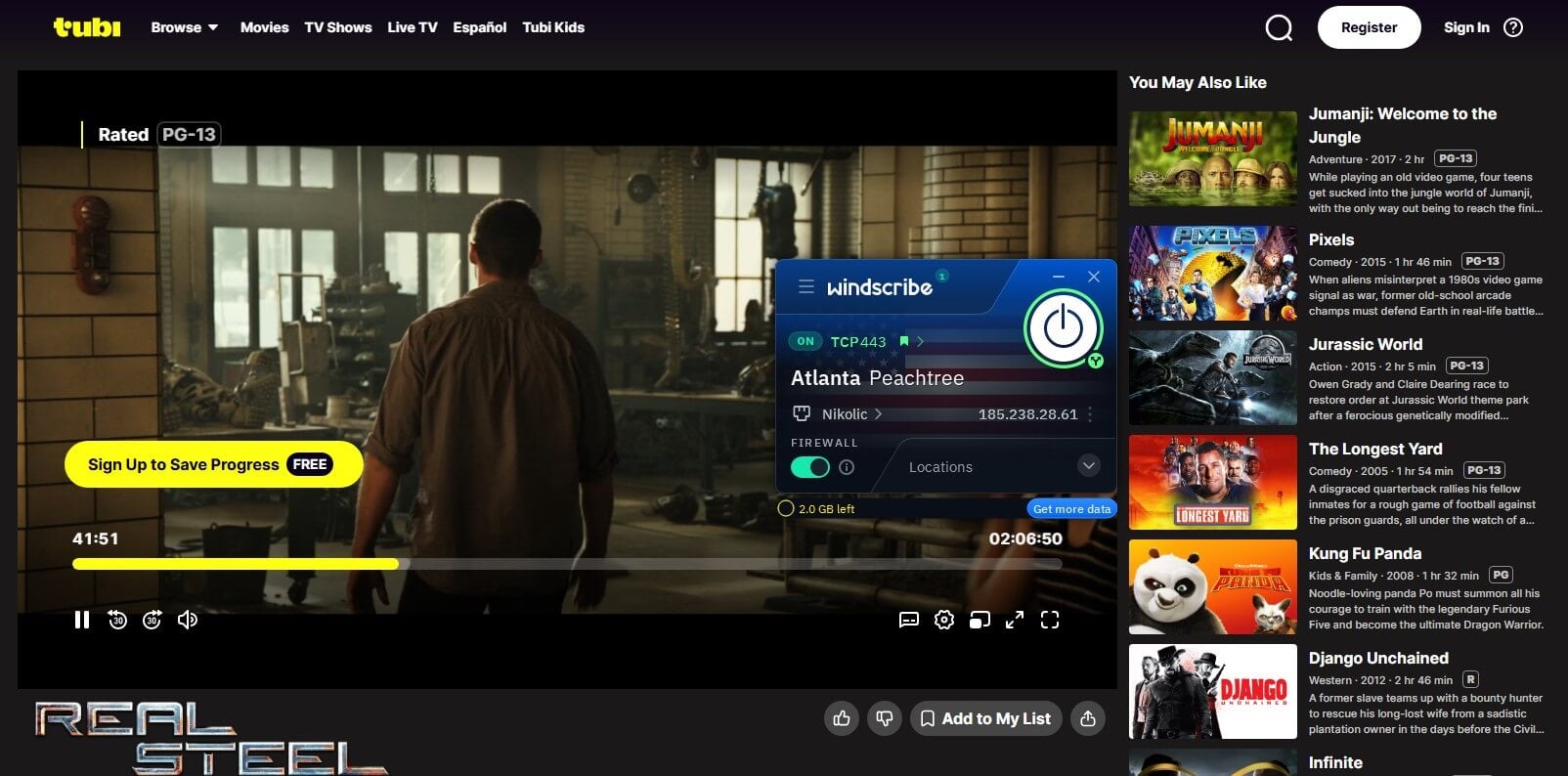Click the Real Steel title logo
The image size is (1568, 776).
tap(211, 738)
